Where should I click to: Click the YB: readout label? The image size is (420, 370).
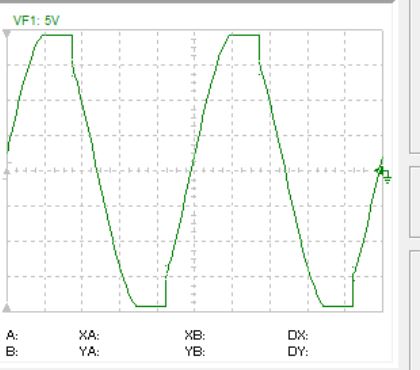(195, 352)
